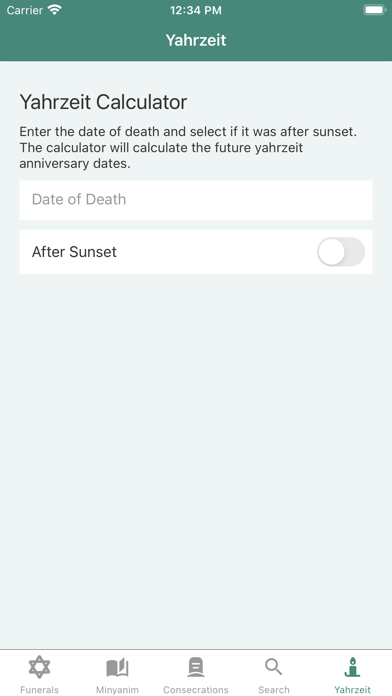Screen dimensions: 392x696
Task: Click the 12:34 PM clock
Action: 196,10
